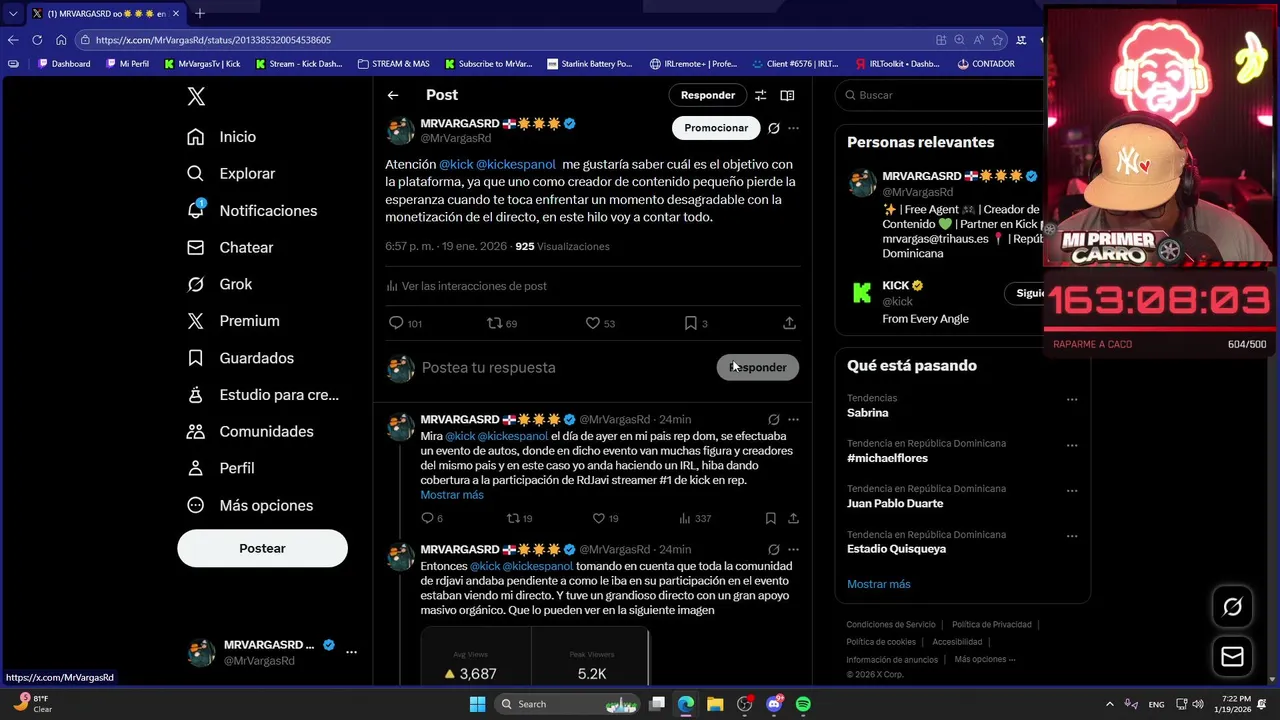Open the Sabrina trend
The image size is (1280, 720).
click(x=868, y=413)
